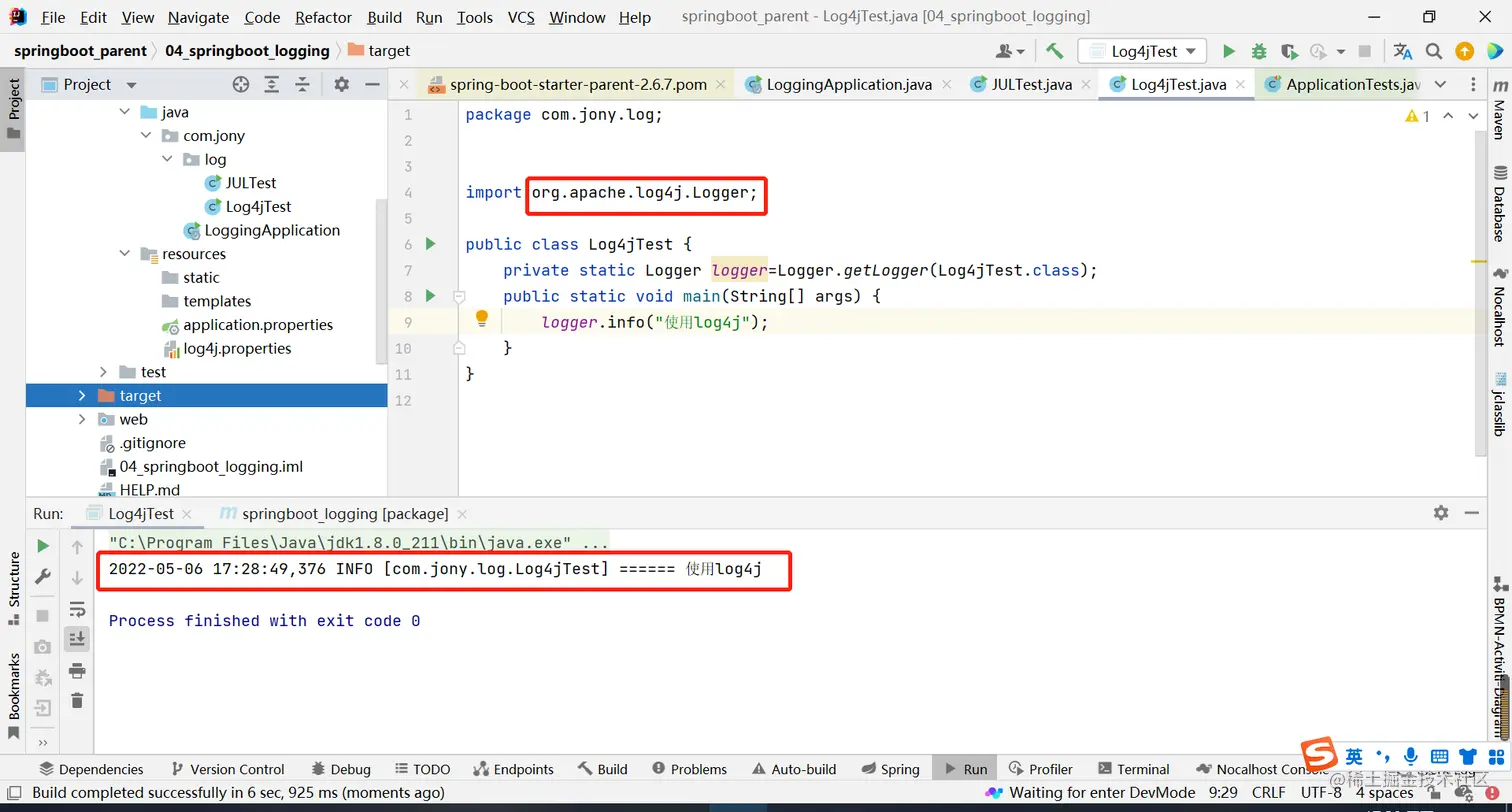Click CRLF line separator in status bar
This screenshot has width=1512, height=812.
[1268, 793]
